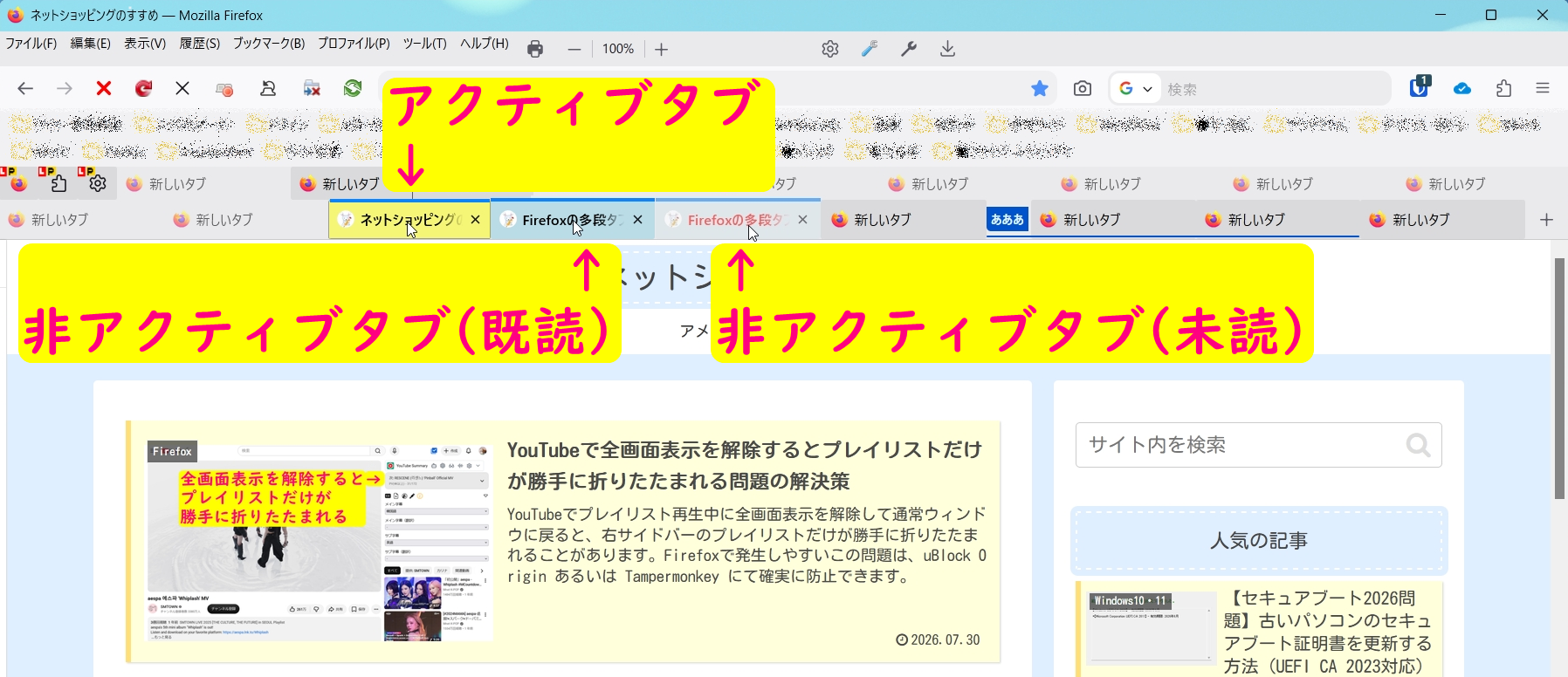Click the magnifier in site search box

click(x=1418, y=446)
